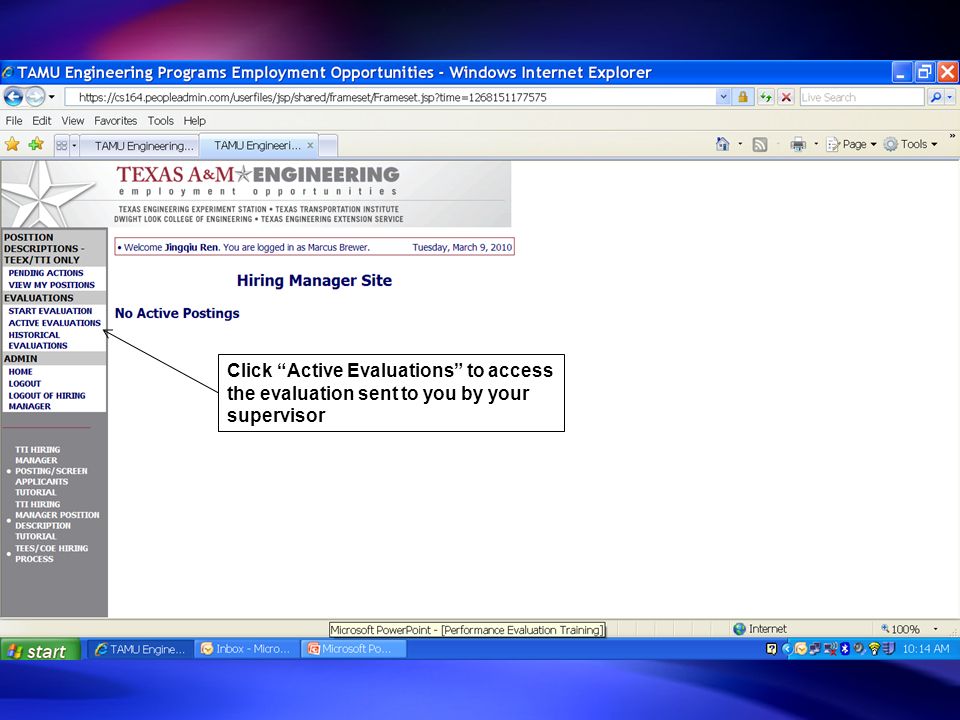This screenshot has height=720, width=960.
Task: Expand the address bar history dropdown
Action: click(x=724, y=97)
